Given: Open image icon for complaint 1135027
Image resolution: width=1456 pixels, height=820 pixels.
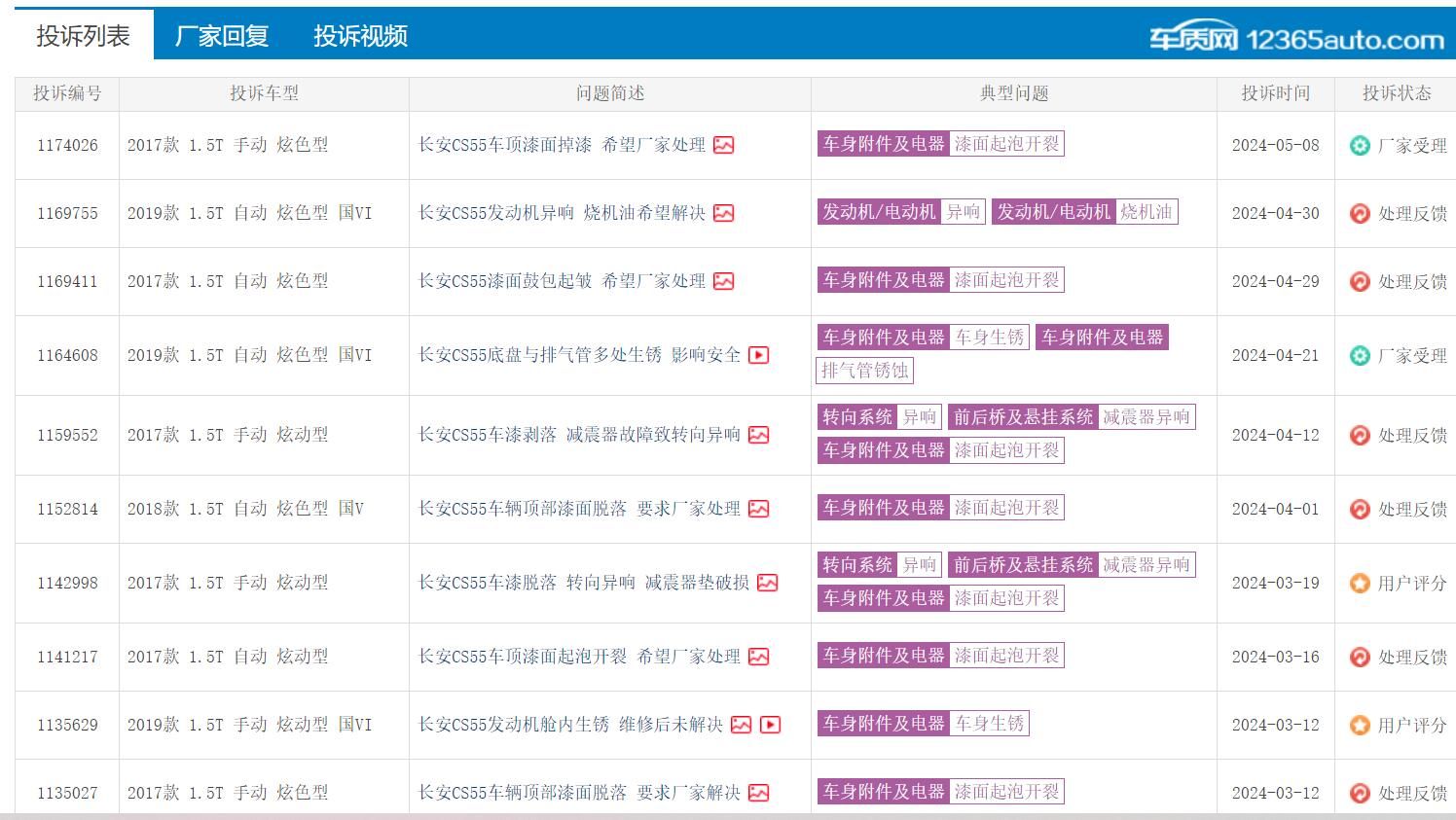Looking at the screenshot, I should 759,793.
